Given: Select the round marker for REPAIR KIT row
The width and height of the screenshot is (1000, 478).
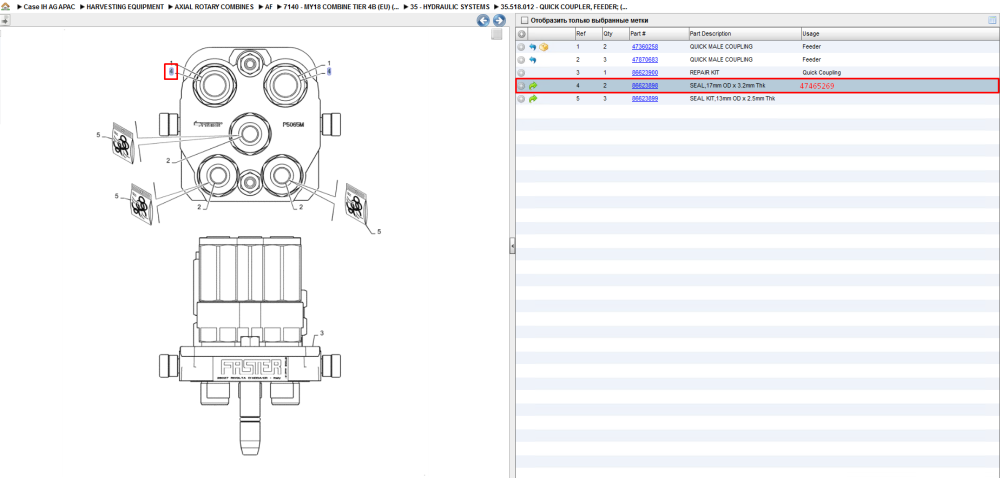Looking at the screenshot, I should tap(521, 73).
